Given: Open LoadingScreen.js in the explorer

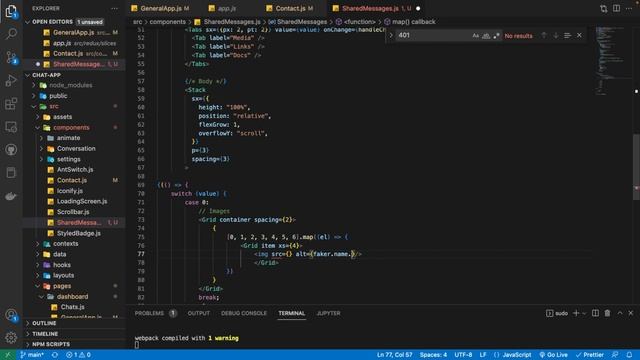Looking at the screenshot, I should (82, 201).
